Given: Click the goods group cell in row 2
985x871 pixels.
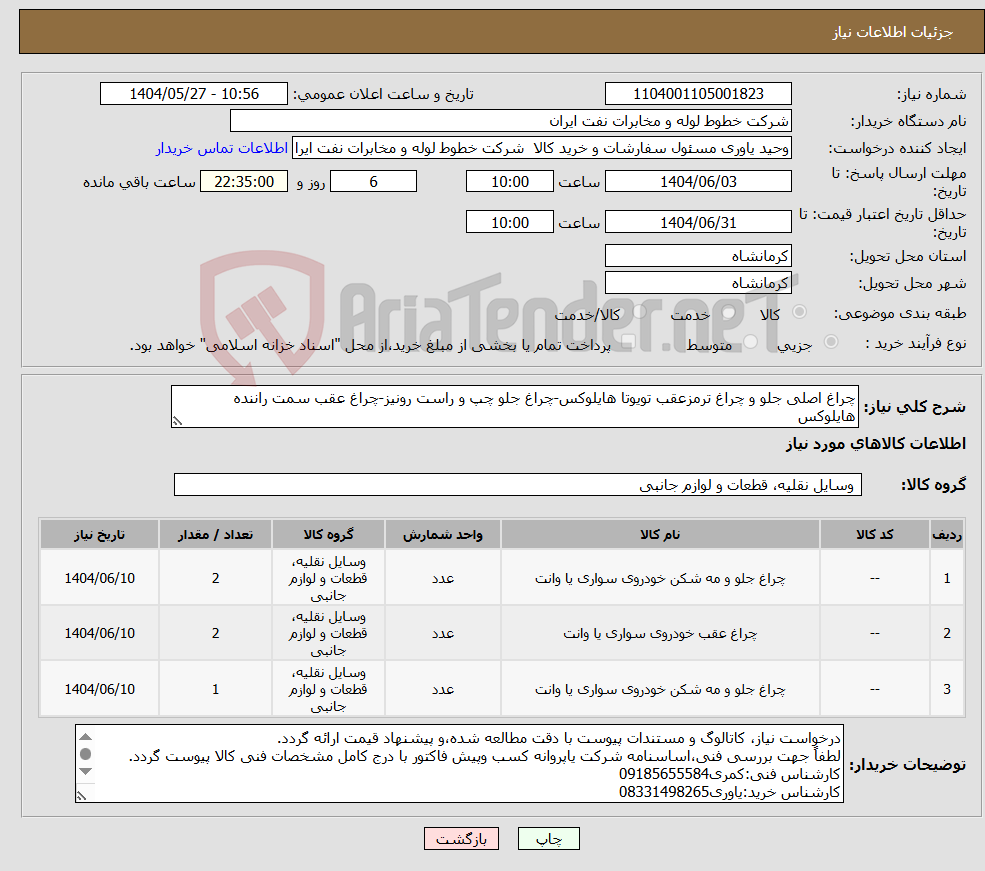Looking at the screenshot, I should [328, 634].
